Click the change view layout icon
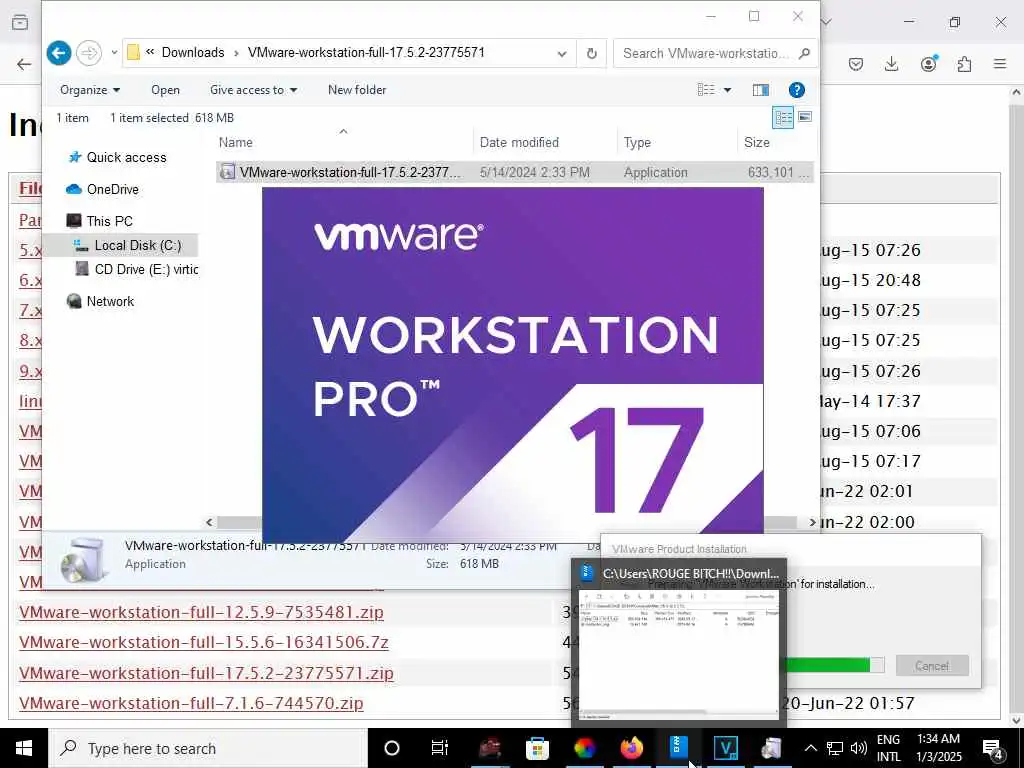The width and height of the screenshot is (1024, 768). [706, 89]
